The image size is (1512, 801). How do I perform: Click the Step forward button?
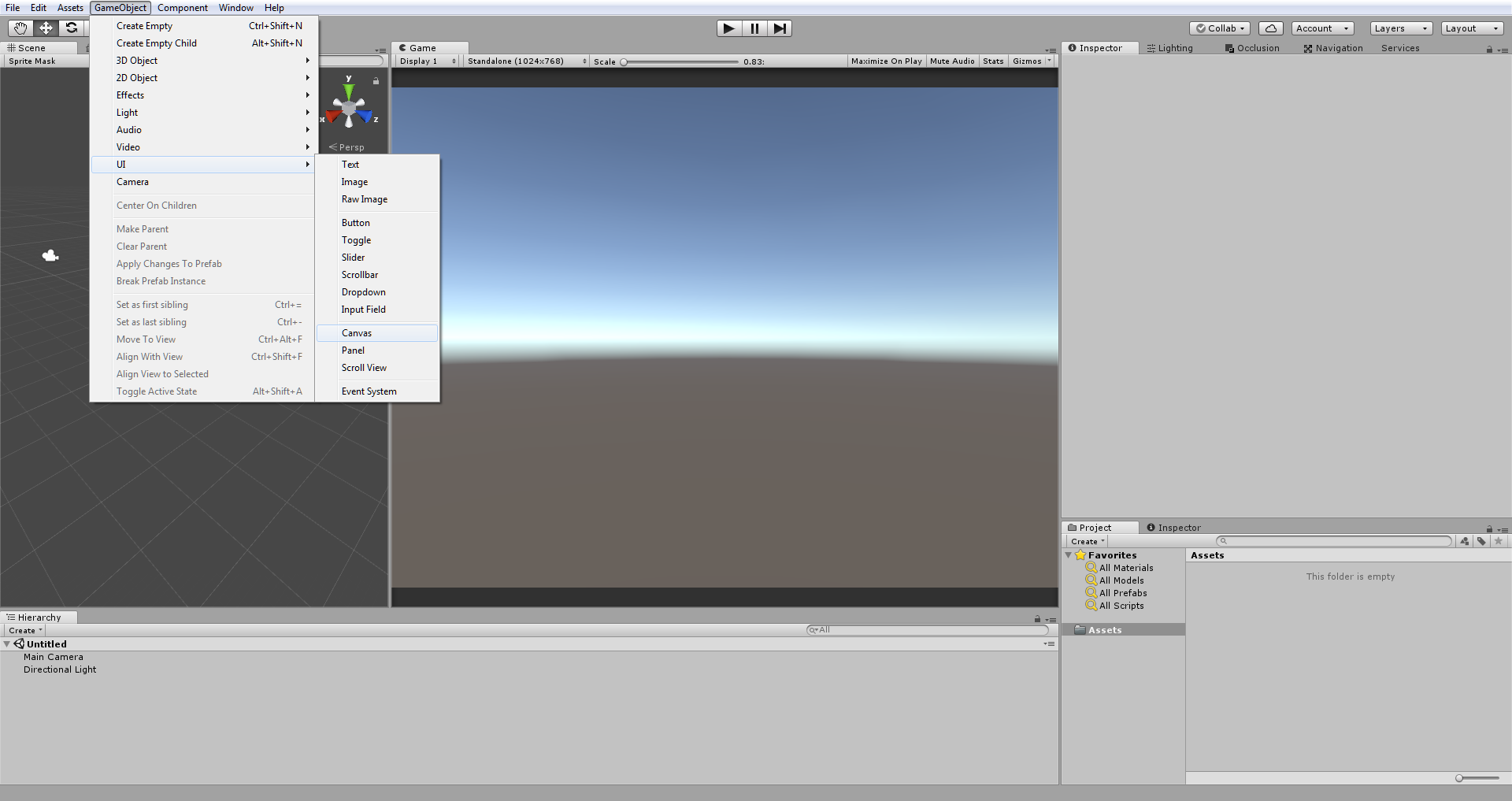click(779, 28)
